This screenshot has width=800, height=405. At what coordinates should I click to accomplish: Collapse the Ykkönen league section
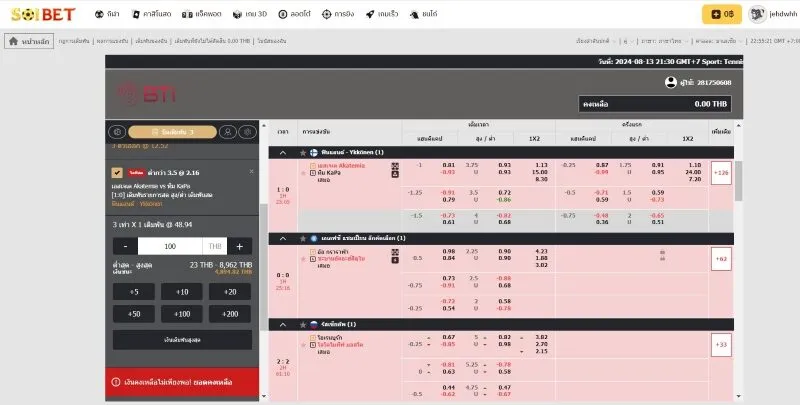click(283, 153)
